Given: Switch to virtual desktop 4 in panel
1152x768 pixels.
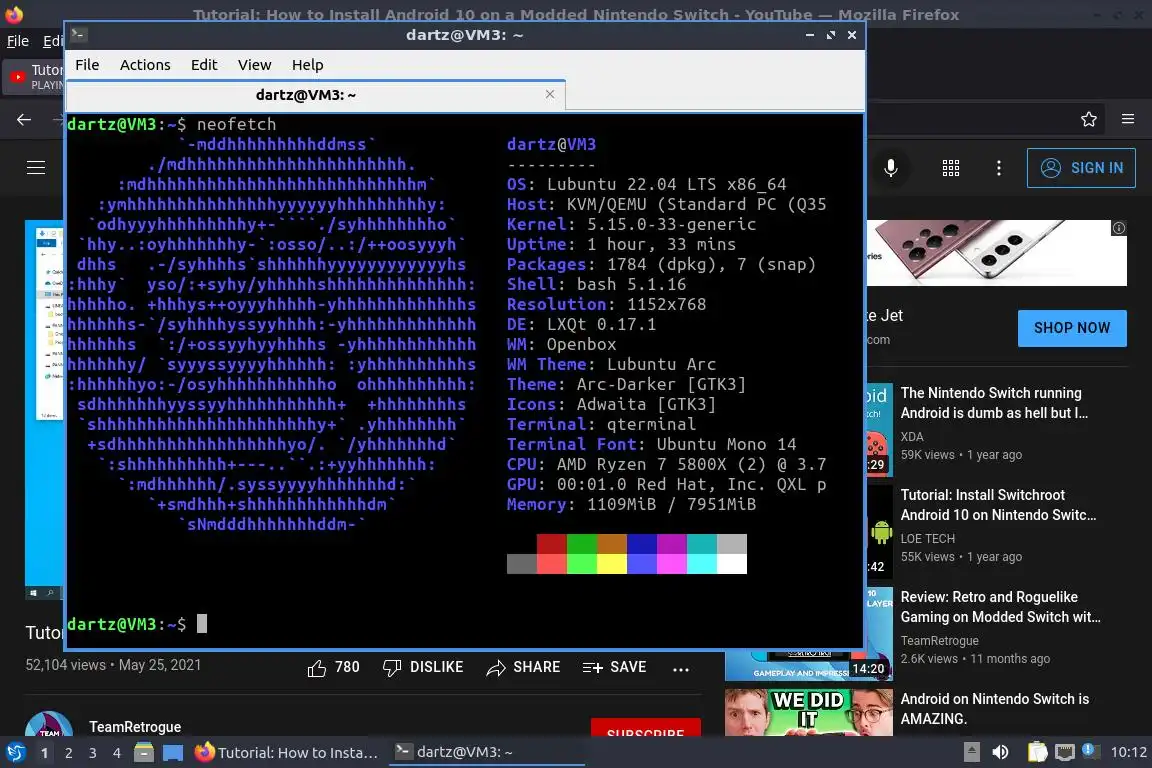Looking at the screenshot, I should tap(117, 753).
